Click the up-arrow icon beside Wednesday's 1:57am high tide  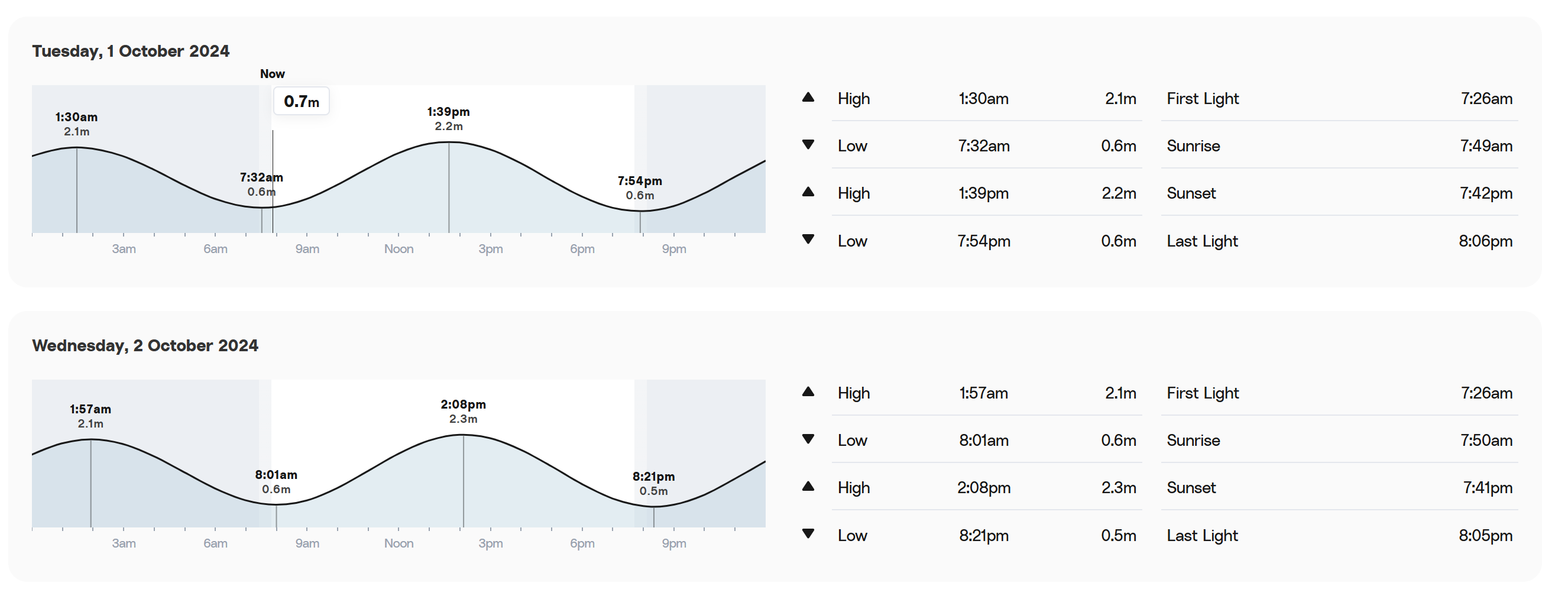click(808, 392)
